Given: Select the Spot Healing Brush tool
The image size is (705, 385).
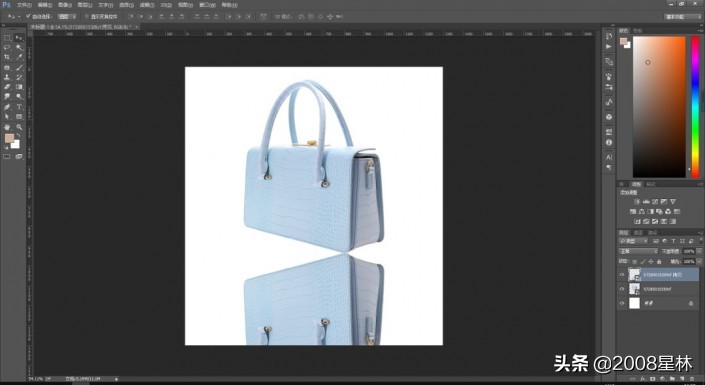Looking at the screenshot, I should [x=7, y=67].
